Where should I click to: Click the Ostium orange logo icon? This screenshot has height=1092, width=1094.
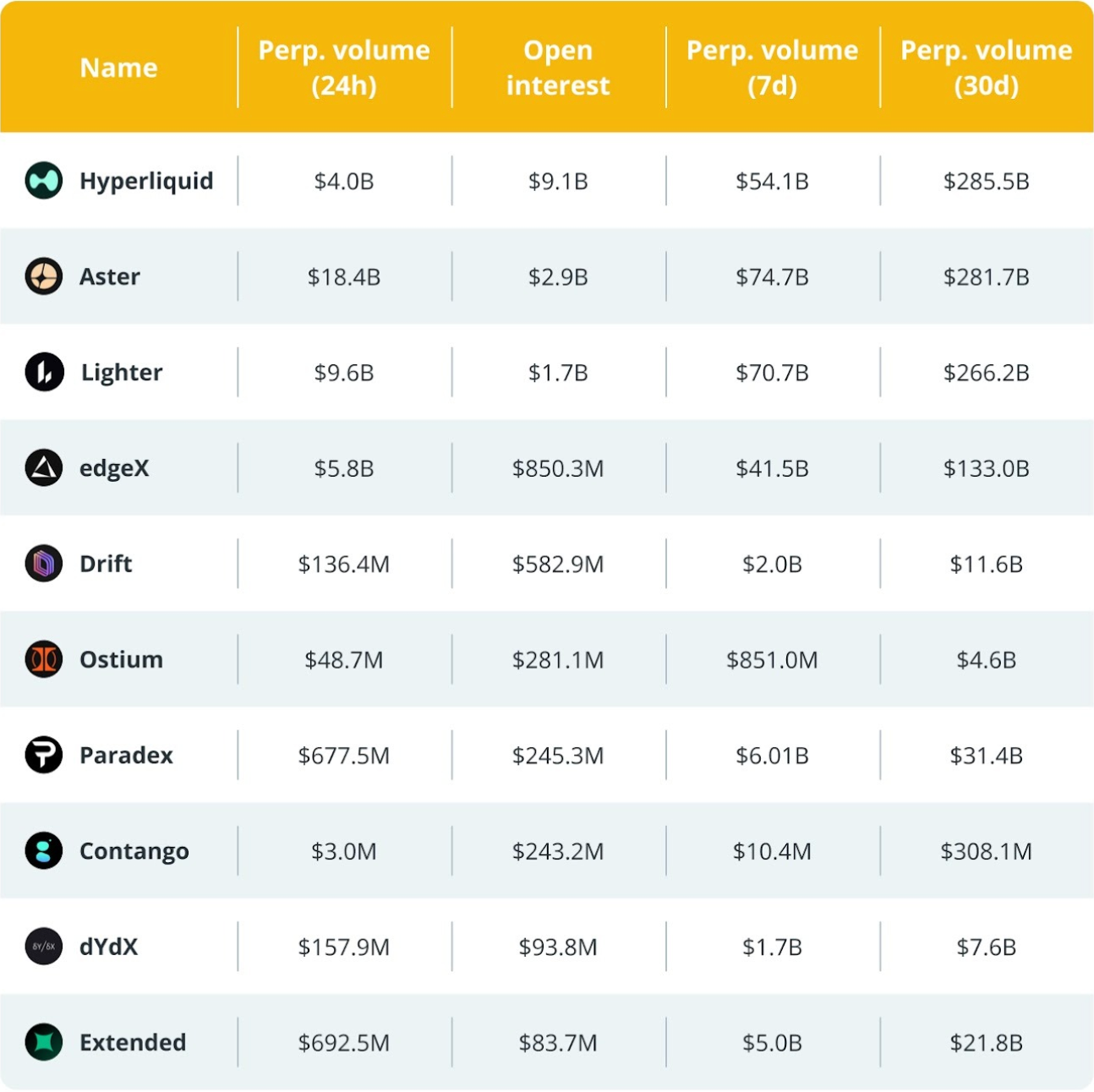tap(44, 659)
